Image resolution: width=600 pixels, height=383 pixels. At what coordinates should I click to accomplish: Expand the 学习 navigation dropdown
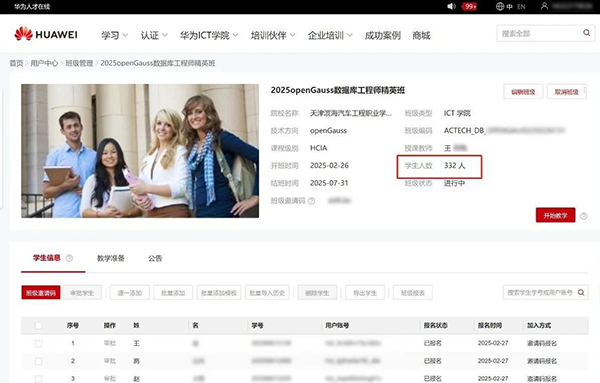[114, 35]
